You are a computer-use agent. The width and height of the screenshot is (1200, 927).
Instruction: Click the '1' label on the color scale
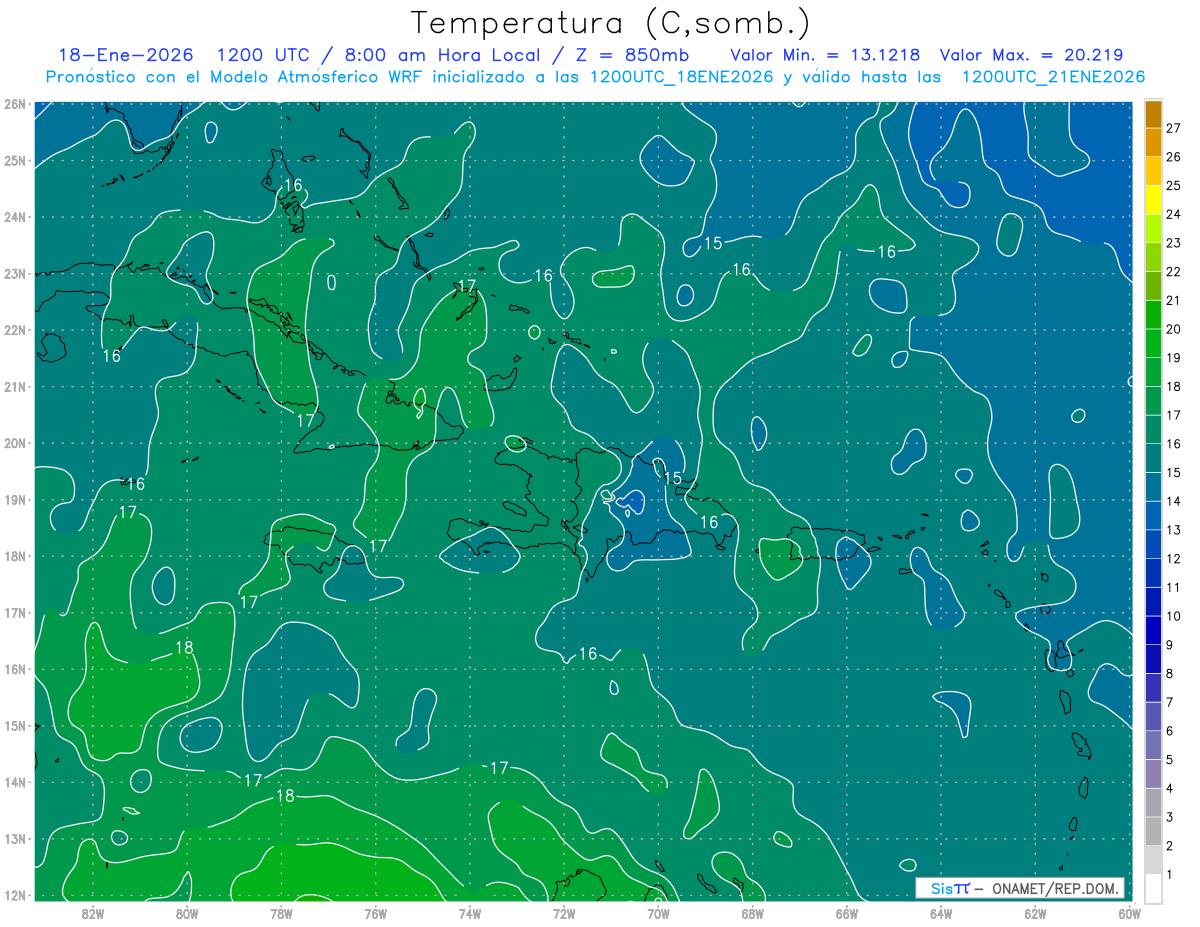[x=1171, y=875]
